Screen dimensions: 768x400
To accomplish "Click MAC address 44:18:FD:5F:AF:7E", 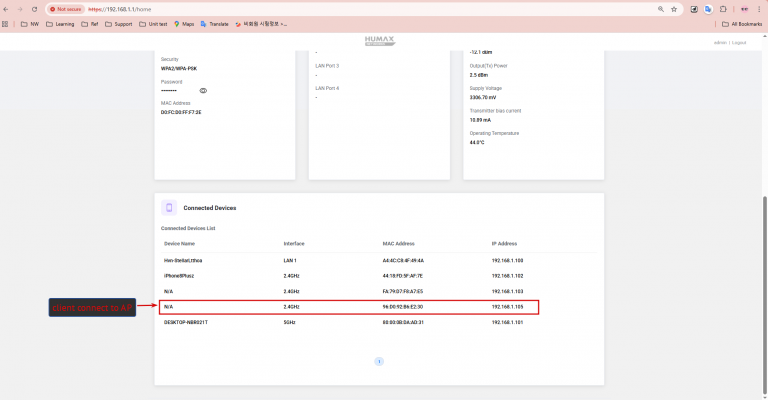I will coord(403,276).
